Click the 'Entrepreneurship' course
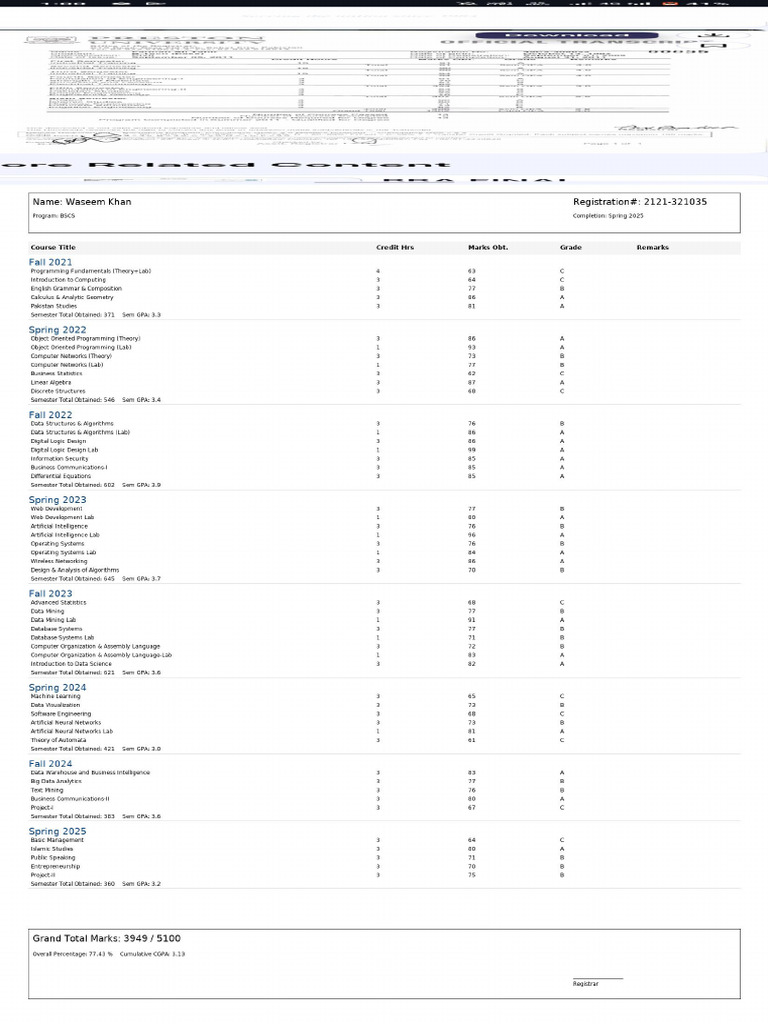The image size is (768, 1024). (x=55, y=867)
